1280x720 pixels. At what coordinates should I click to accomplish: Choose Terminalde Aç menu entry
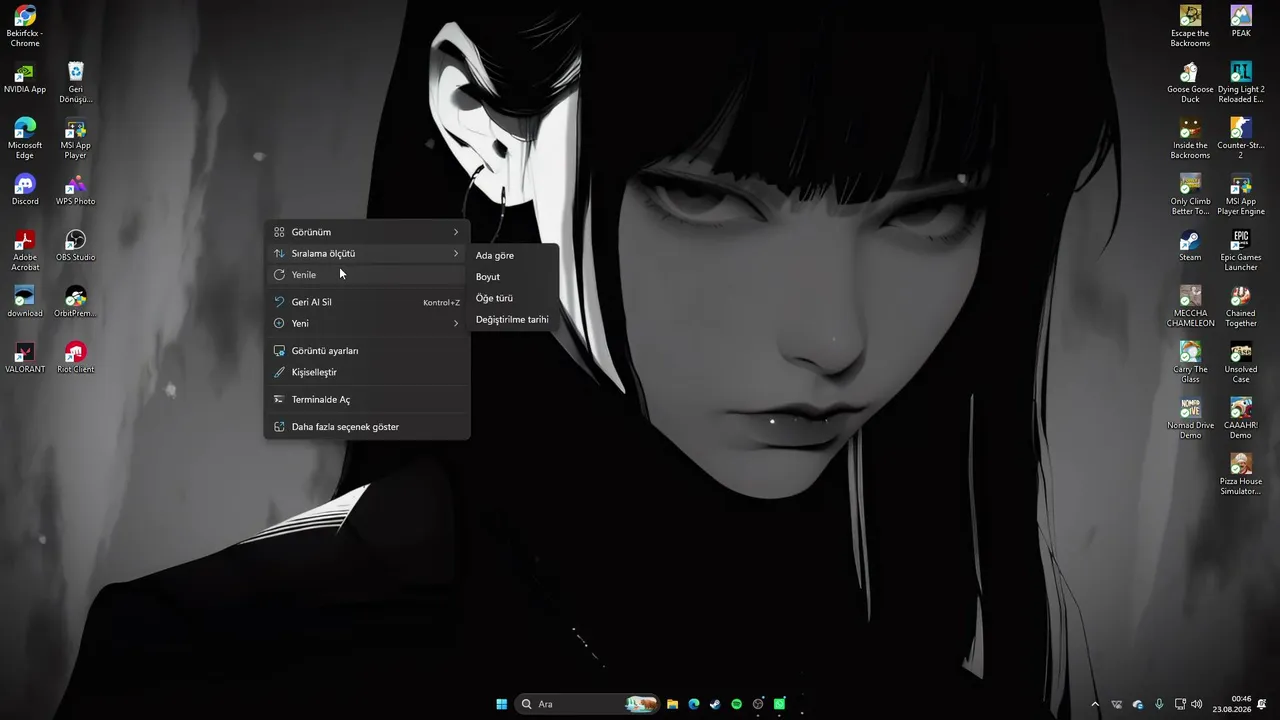pyautogui.click(x=367, y=400)
